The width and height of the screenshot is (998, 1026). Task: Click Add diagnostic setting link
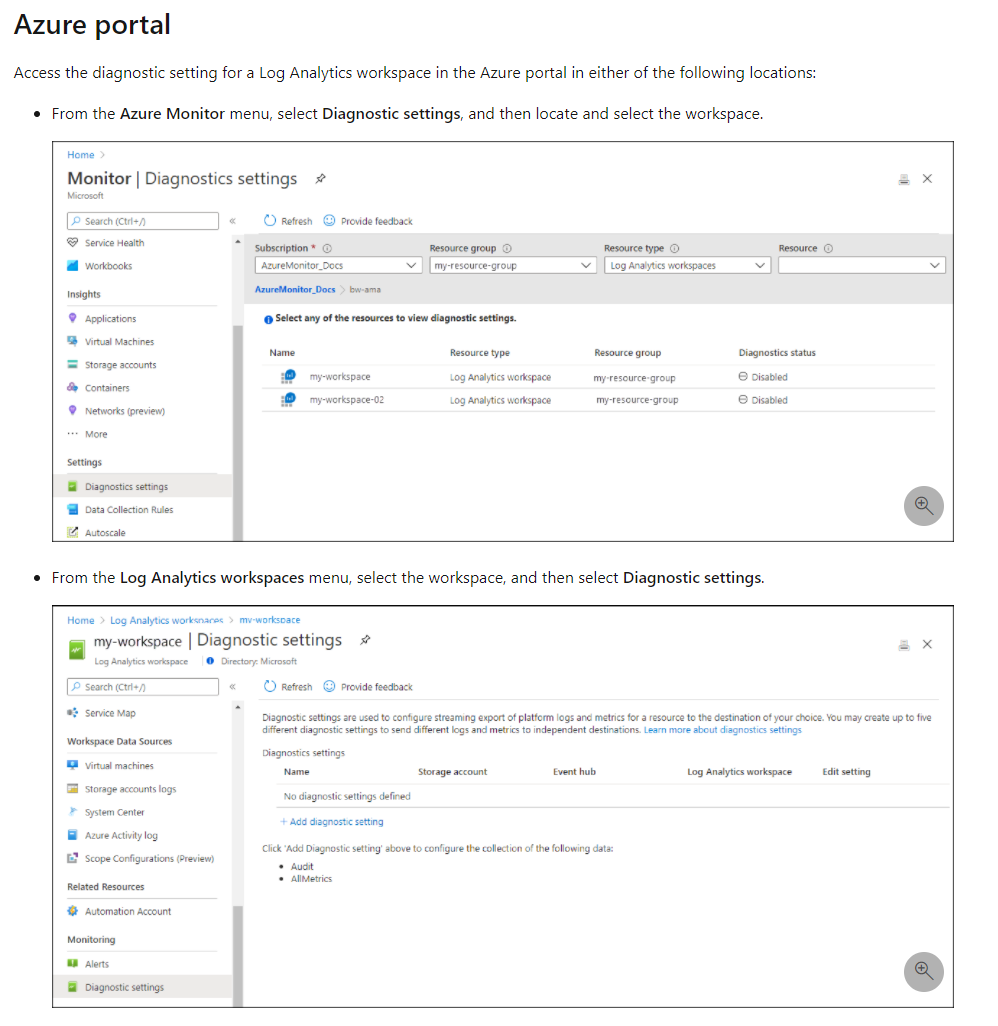(x=332, y=821)
